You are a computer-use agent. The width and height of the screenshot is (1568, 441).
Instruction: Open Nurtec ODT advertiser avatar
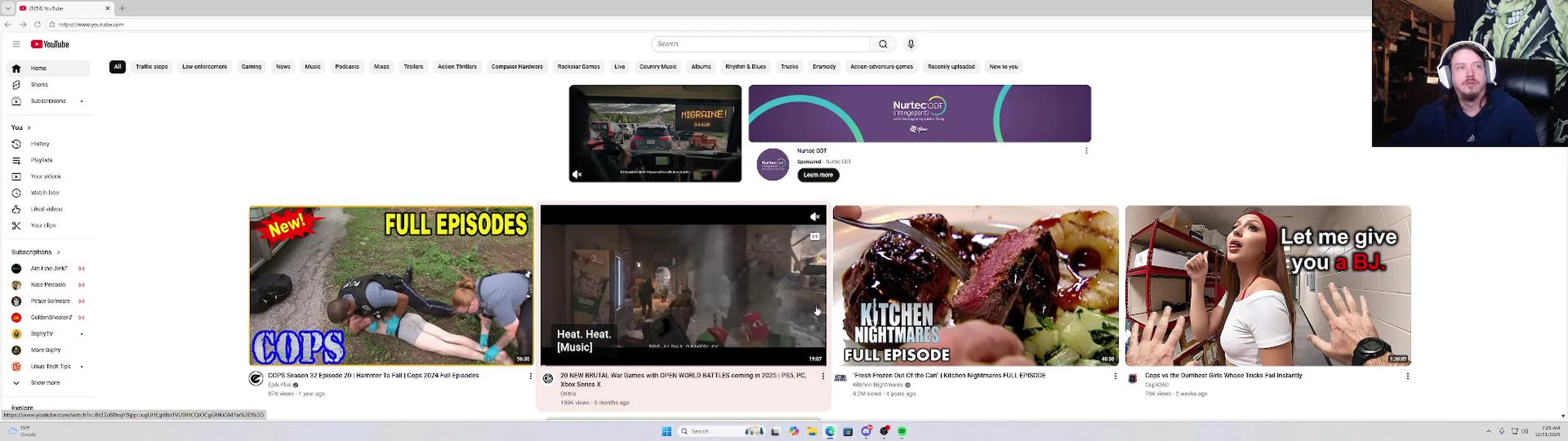tap(773, 164)
